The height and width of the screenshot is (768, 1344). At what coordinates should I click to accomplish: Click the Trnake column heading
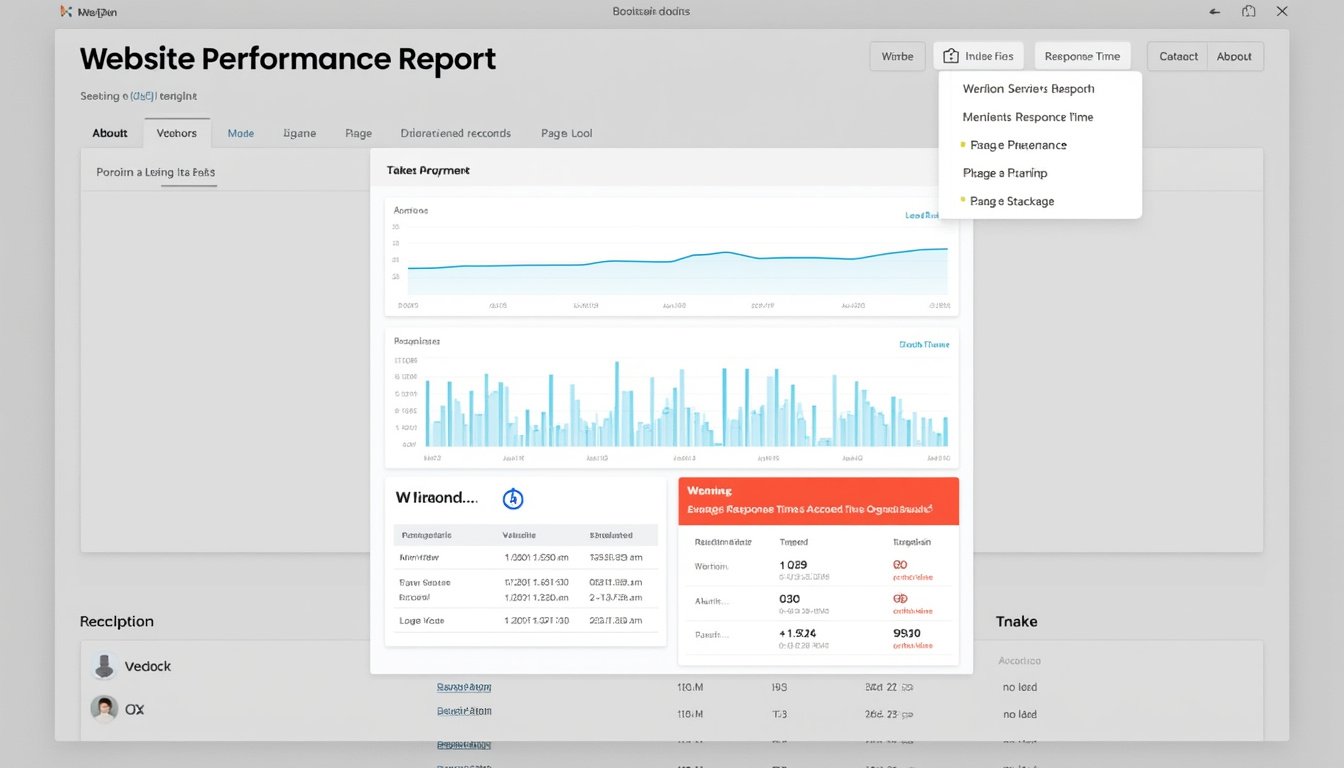[x=1017, y=621]
